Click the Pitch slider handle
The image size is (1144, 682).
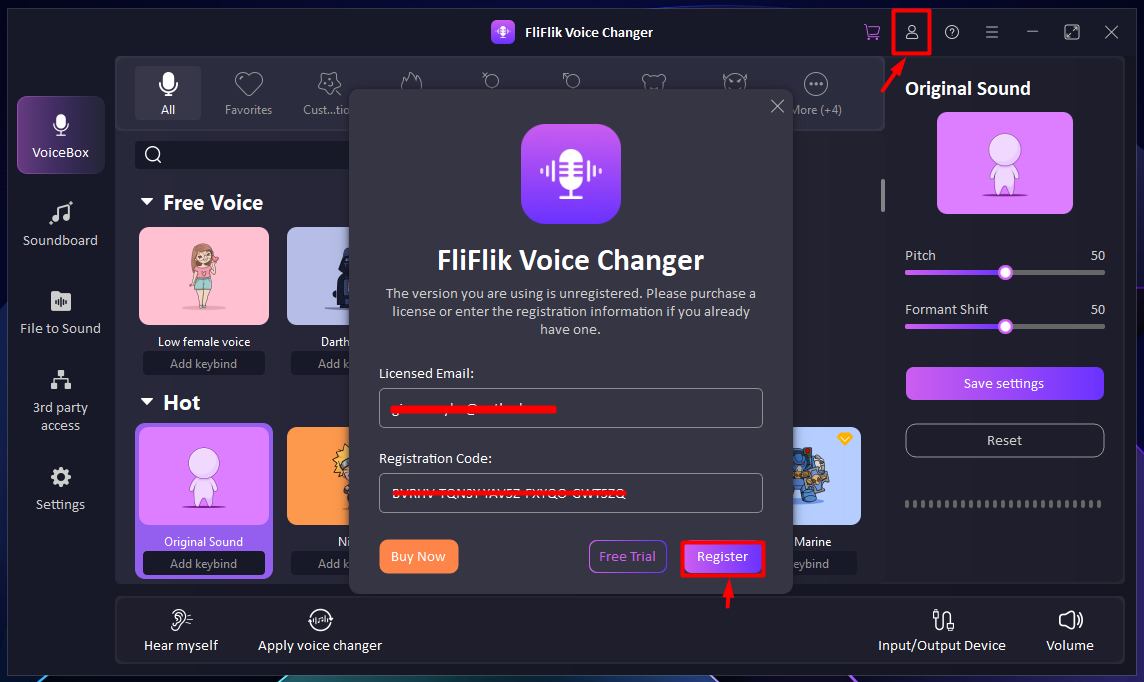click(x=1005, y=272)
